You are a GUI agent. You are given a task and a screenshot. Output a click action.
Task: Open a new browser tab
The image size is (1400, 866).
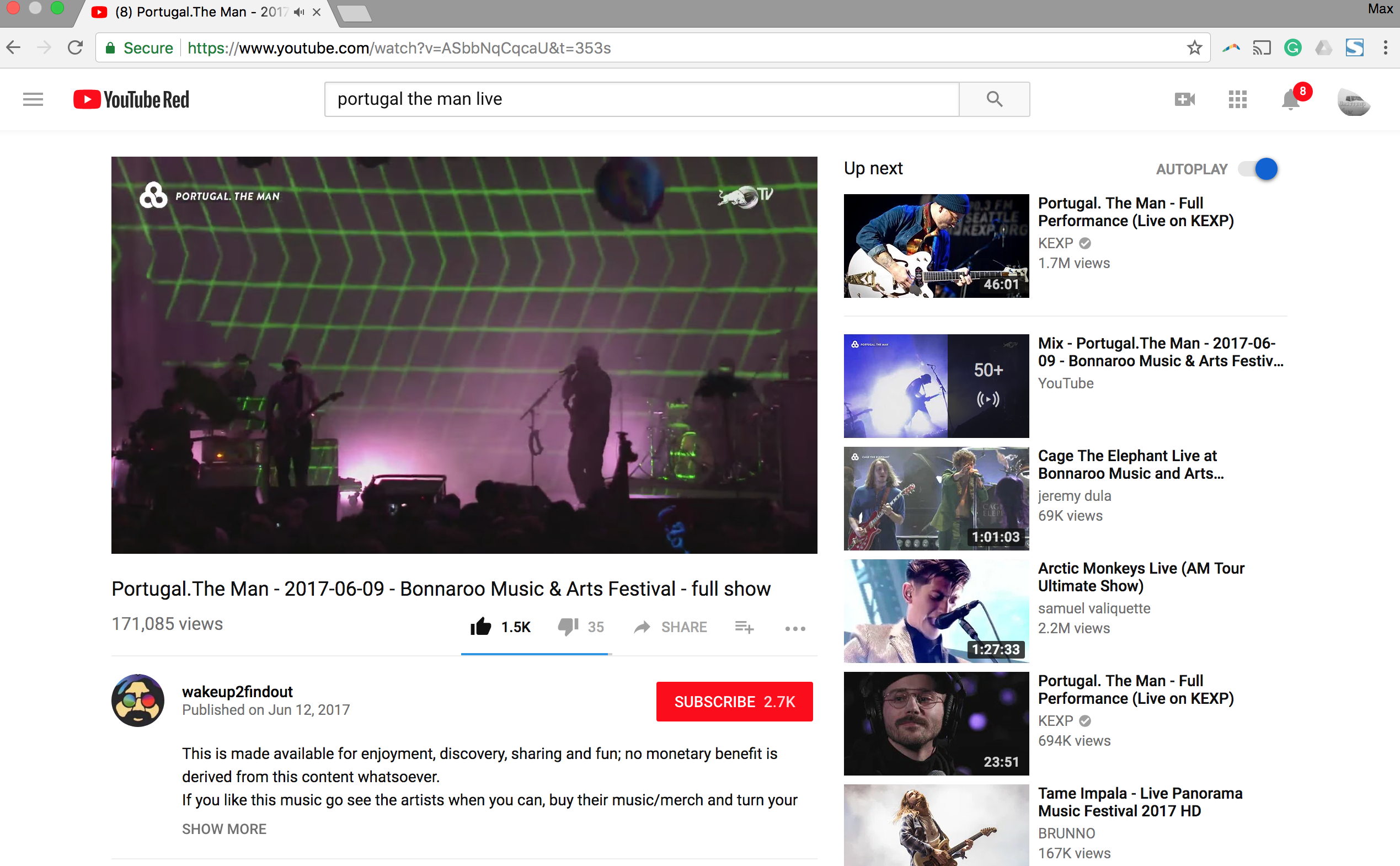(x=355, y=13)
